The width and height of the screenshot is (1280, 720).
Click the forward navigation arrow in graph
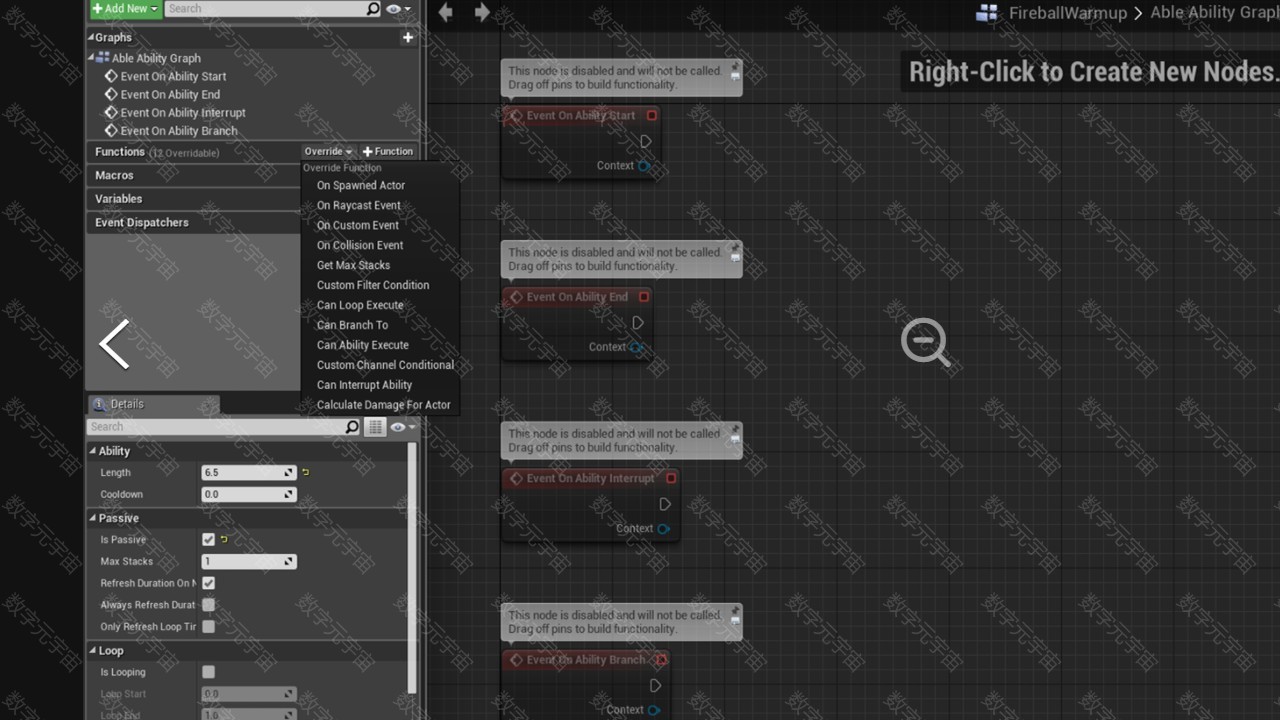coord(482,12)
